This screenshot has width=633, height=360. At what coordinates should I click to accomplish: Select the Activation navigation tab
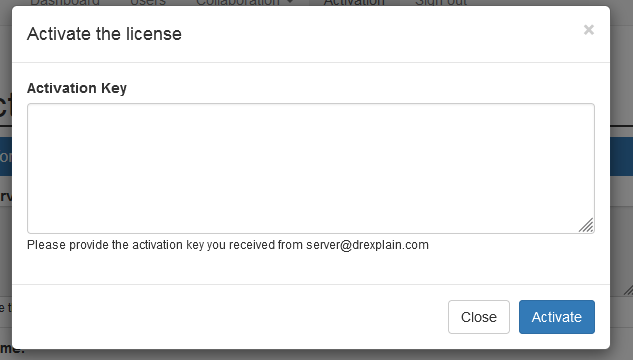[x=354, y=3]
